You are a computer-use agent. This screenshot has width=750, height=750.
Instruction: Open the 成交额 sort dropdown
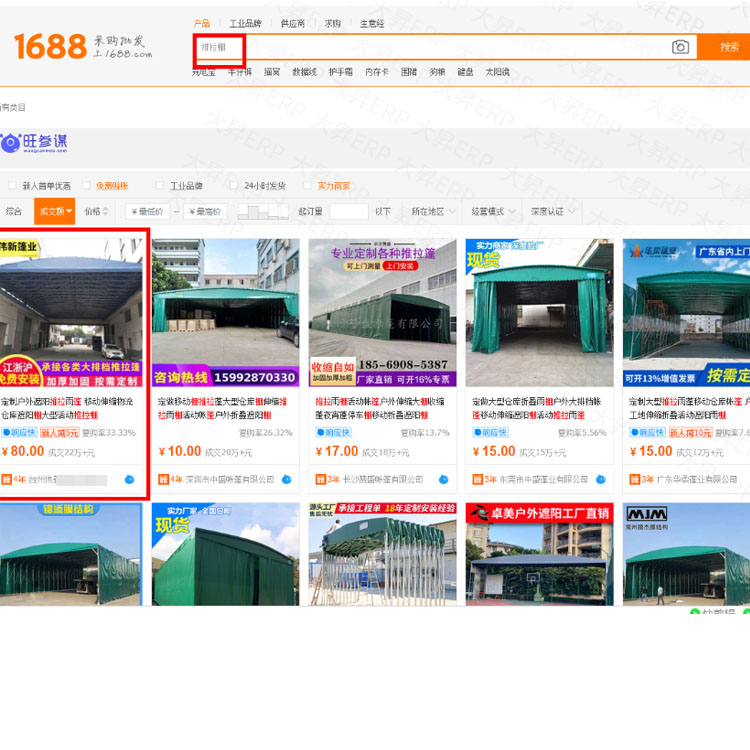click(55, 211)
